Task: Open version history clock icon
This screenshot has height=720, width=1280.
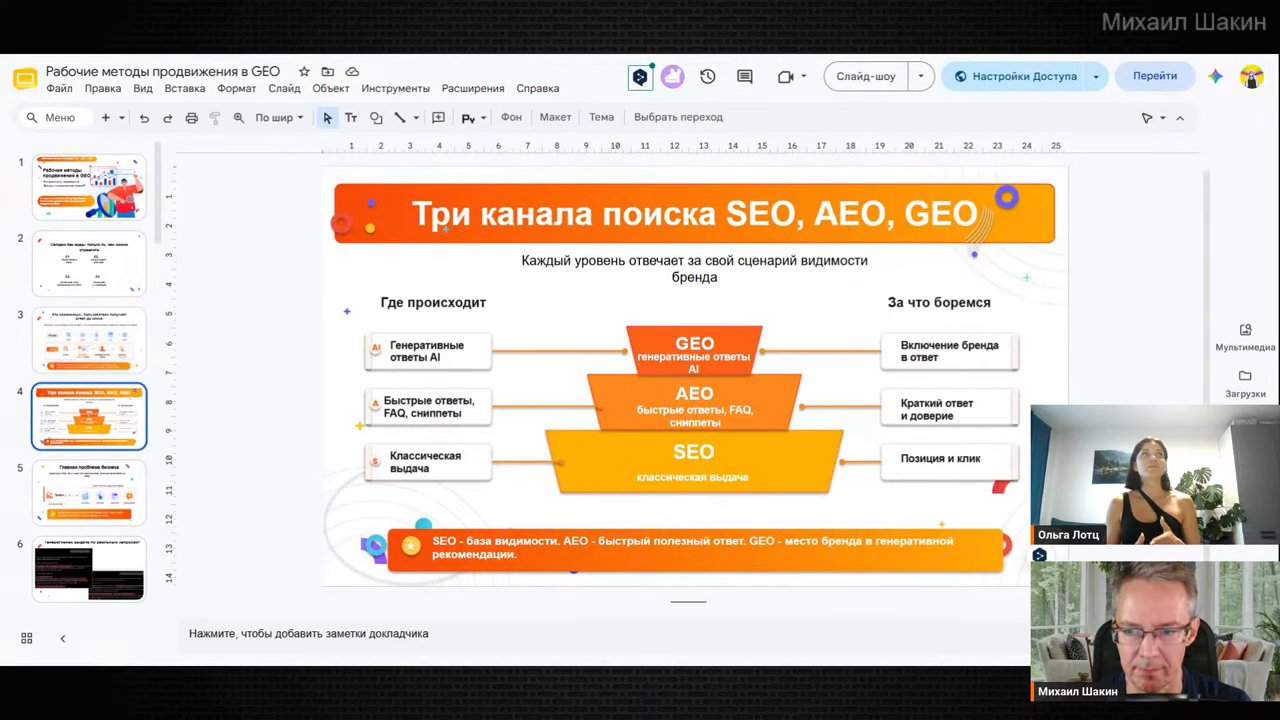Action: 708,77
